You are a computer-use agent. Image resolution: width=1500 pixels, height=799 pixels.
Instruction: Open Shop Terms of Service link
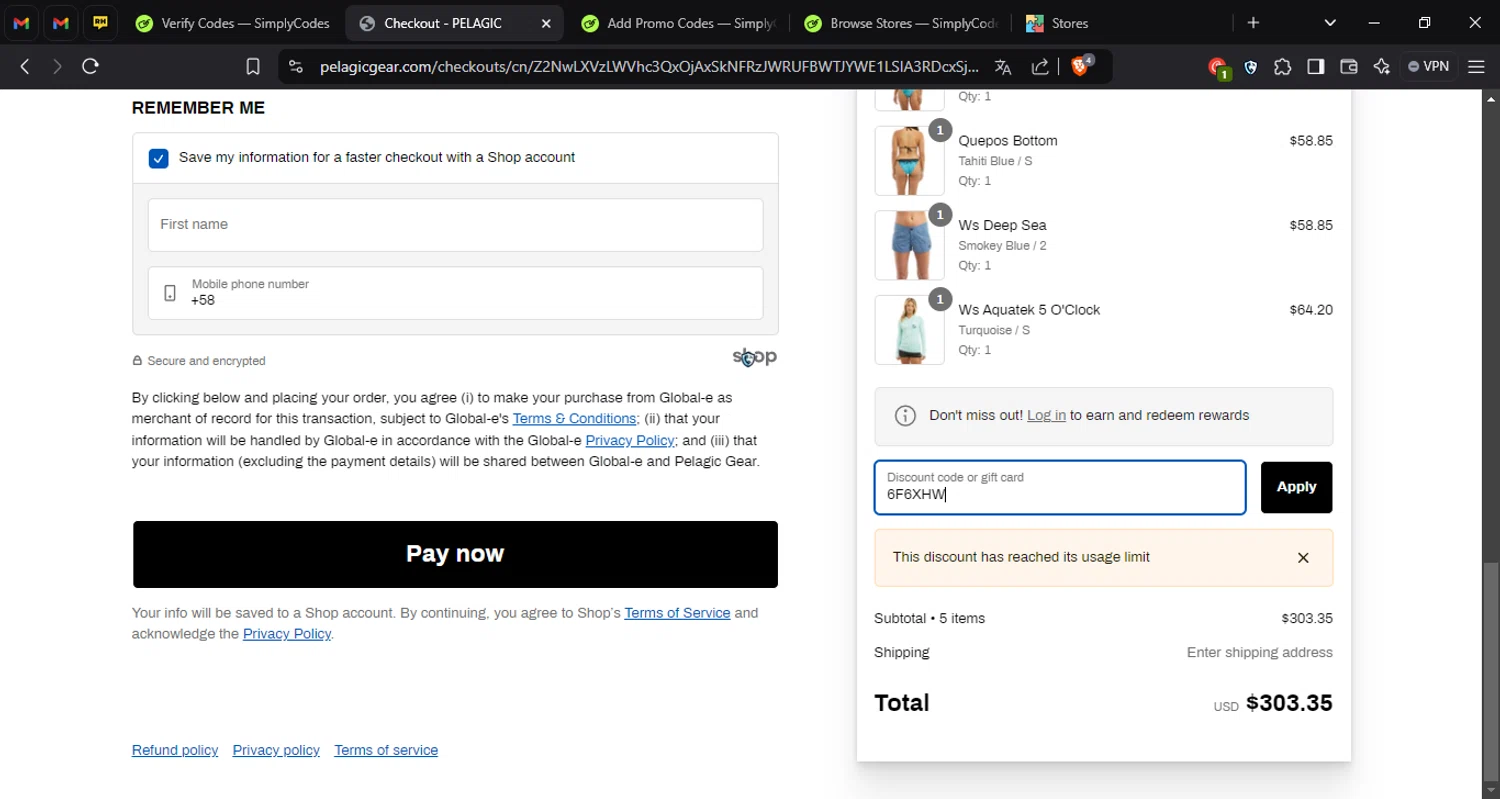(x=677, y=613)
